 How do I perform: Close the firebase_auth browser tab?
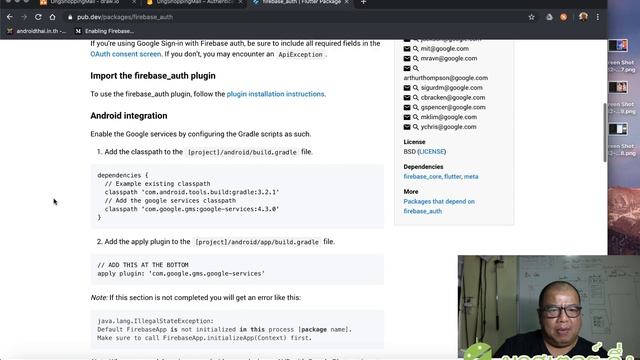click(x=347, y=2)
